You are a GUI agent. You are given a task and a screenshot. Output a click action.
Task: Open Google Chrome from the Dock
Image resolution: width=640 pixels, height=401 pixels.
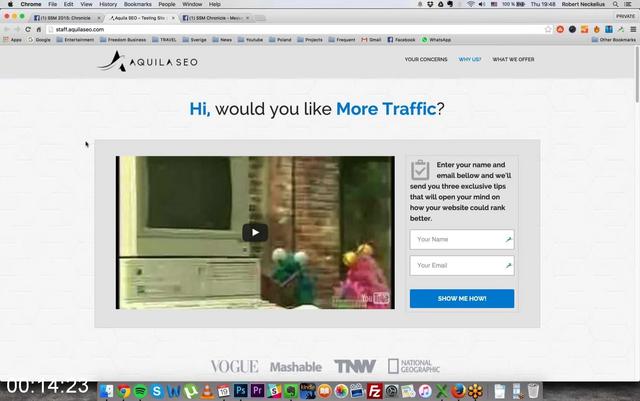124,391
